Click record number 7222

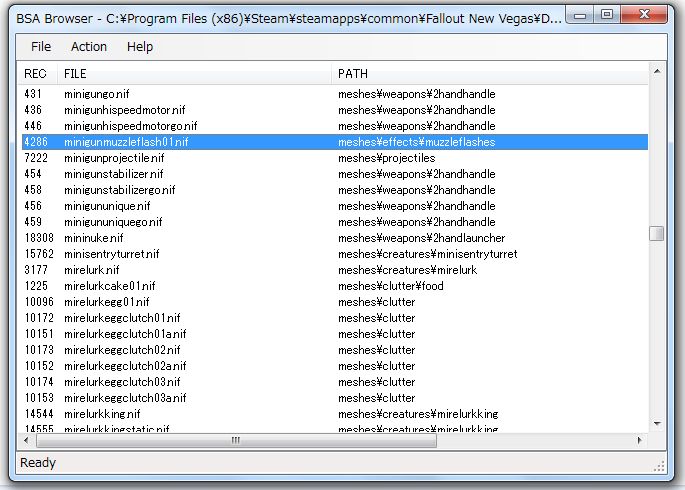[36, 158]
